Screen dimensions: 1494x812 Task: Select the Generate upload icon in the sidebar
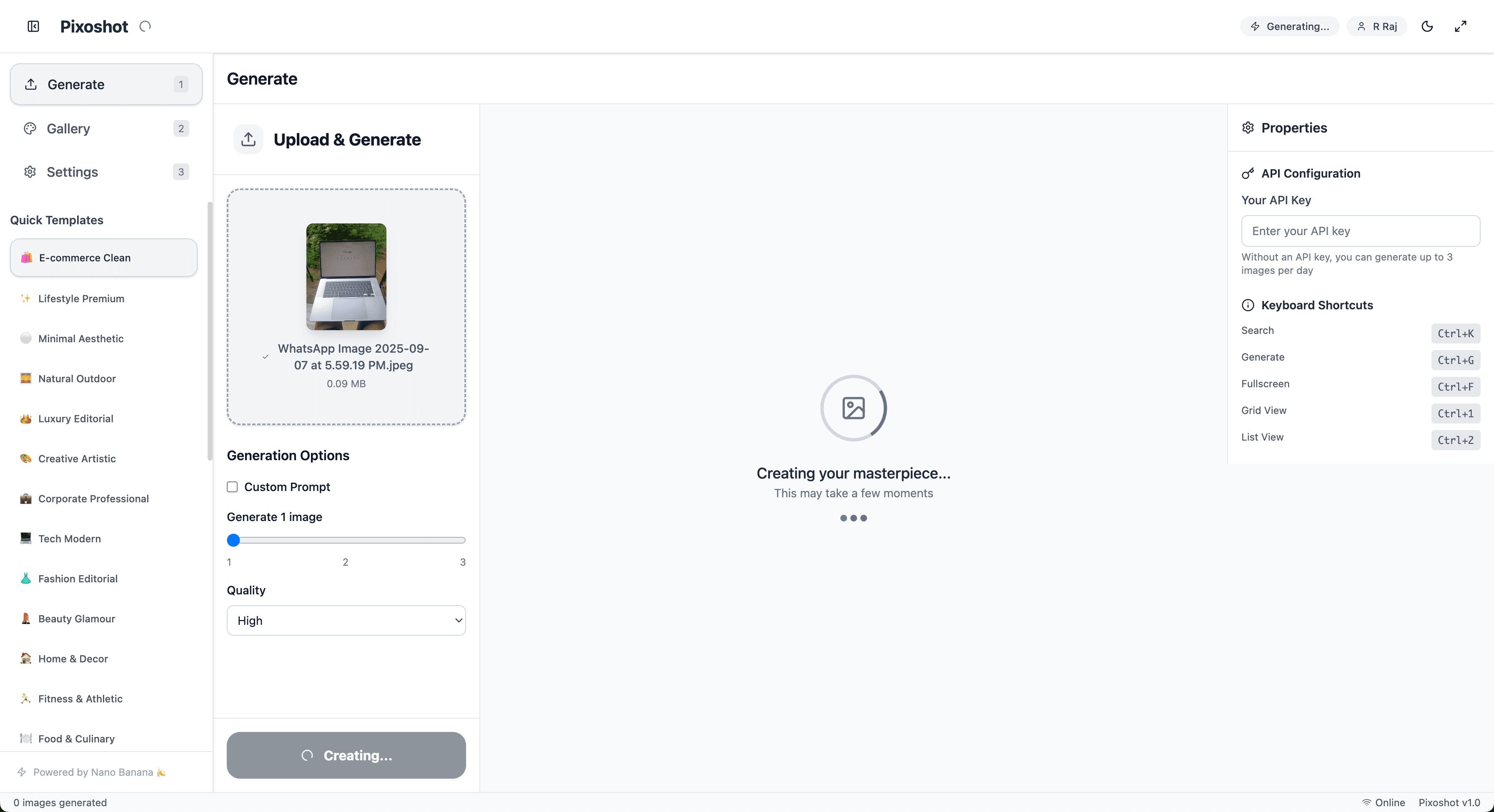coord(31,84)
